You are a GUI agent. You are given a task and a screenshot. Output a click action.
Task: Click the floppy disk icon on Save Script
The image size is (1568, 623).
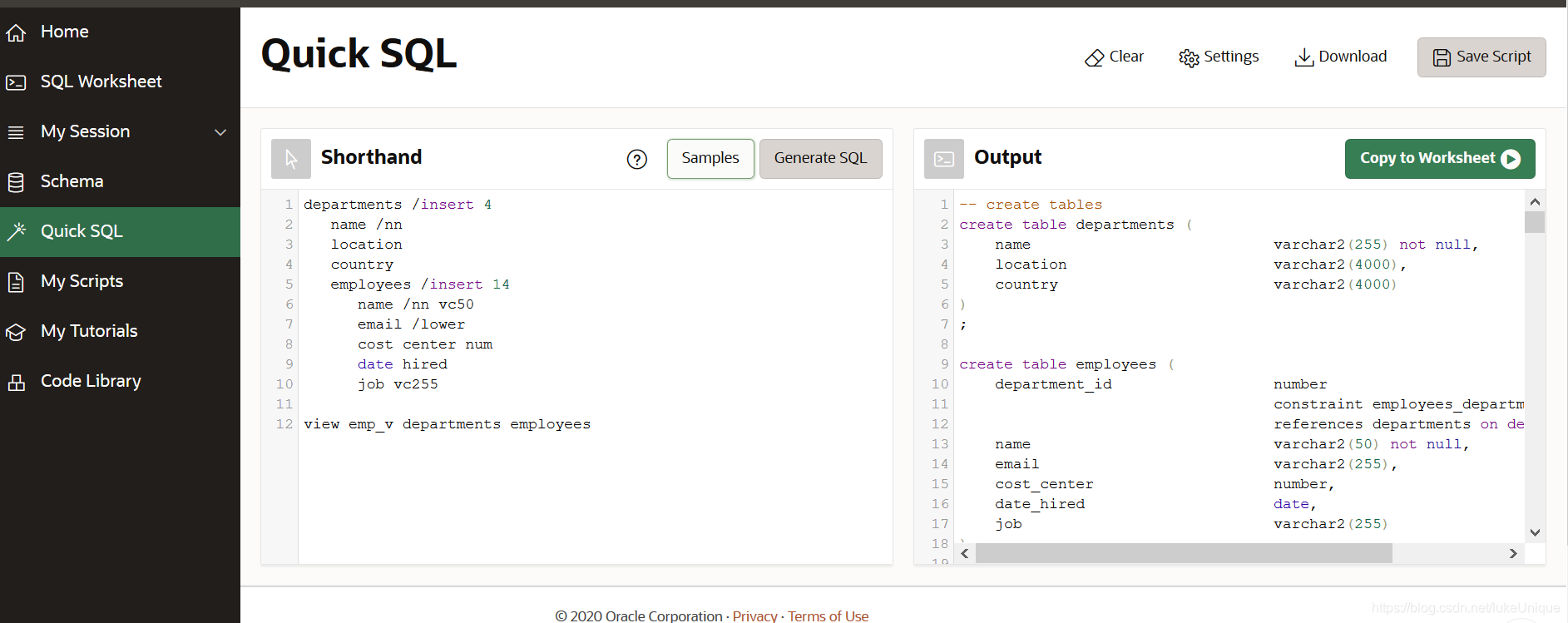tap(1442, 57)
